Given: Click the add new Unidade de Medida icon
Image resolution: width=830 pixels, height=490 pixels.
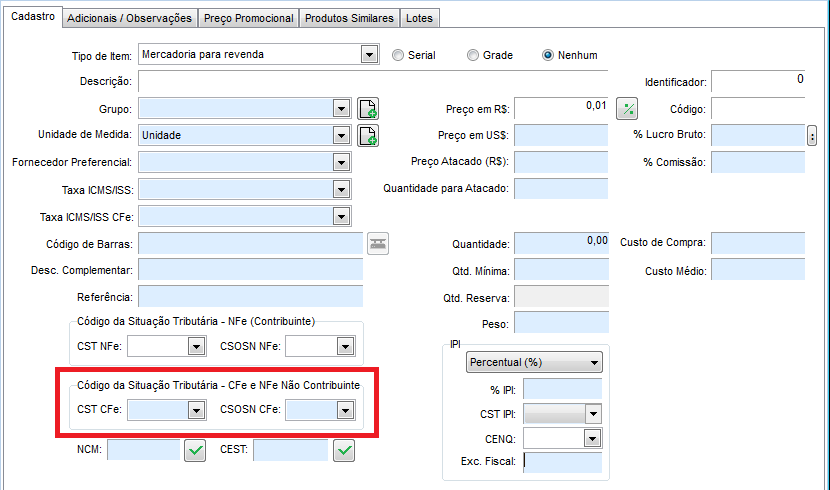Looking at the screenshot, I should click(x=368, y=135).
